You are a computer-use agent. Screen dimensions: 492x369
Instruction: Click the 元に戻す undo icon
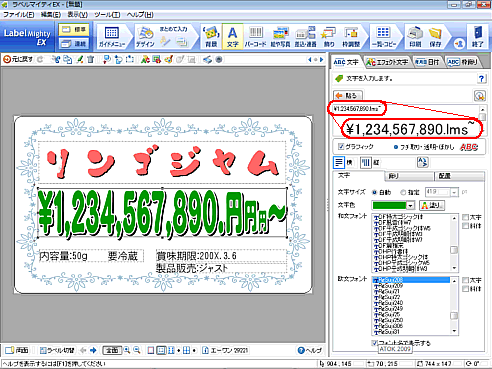(x=18, y=60)
